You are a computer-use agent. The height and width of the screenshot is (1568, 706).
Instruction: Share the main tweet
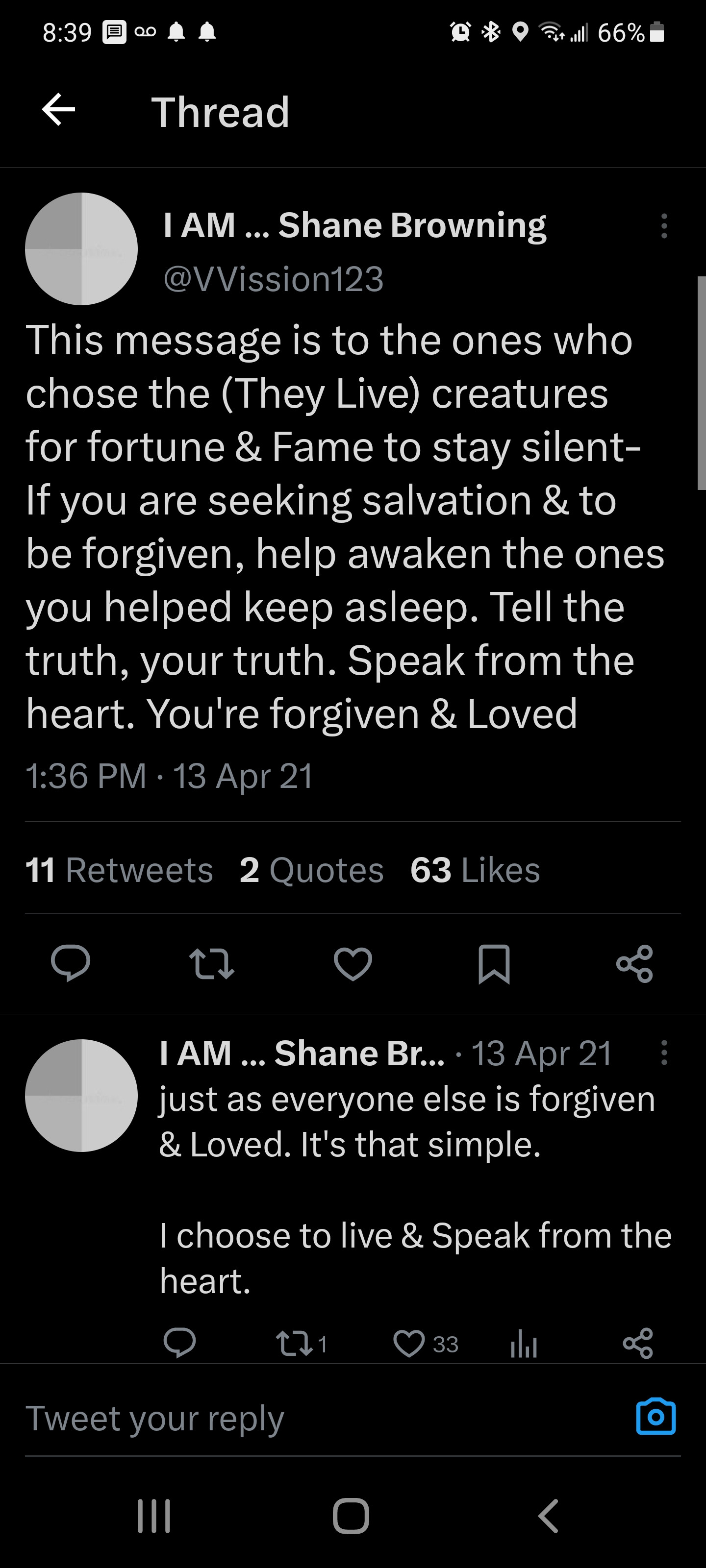[635, 963]
